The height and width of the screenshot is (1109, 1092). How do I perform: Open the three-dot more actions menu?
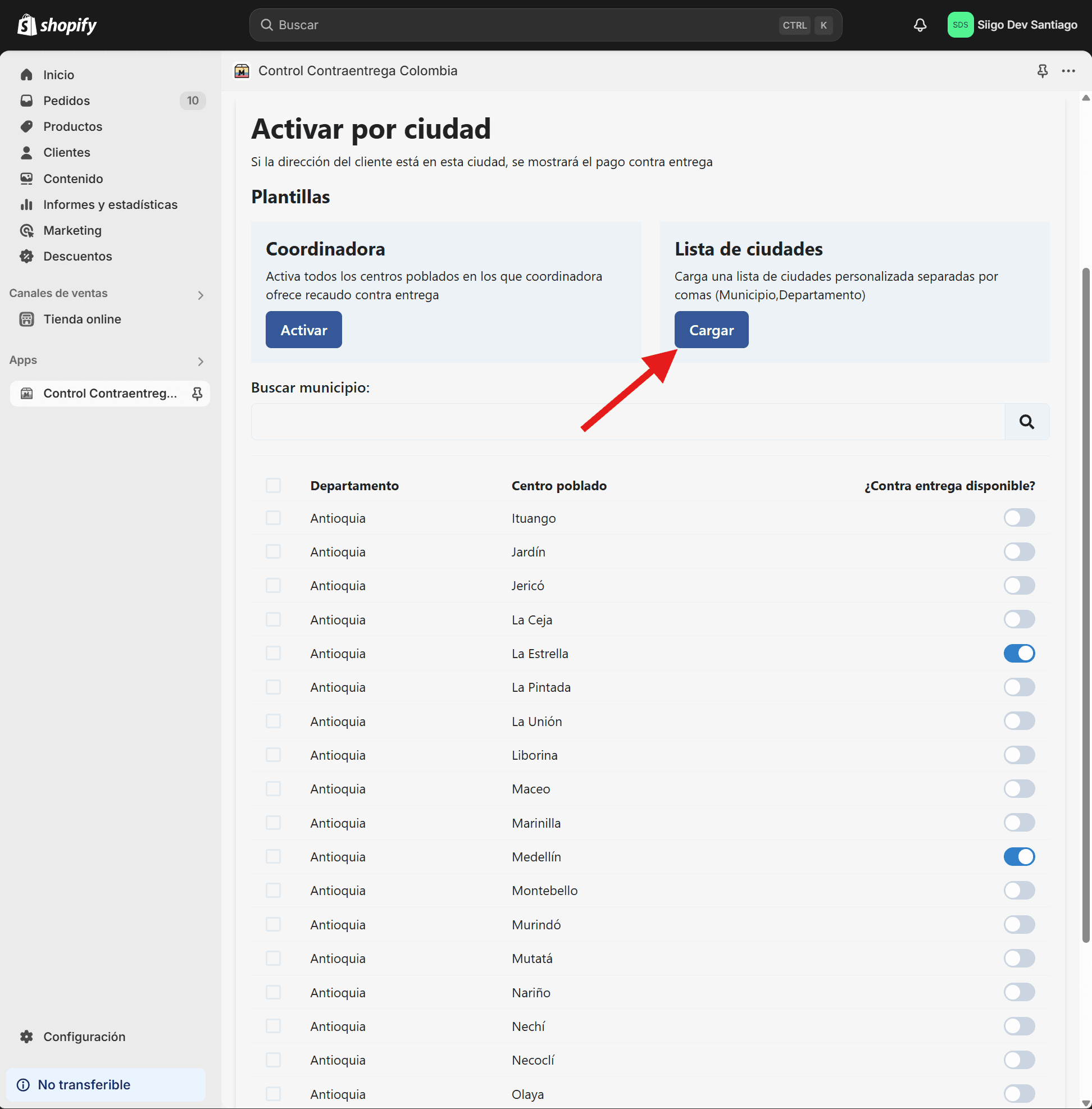click(1068, 71)
